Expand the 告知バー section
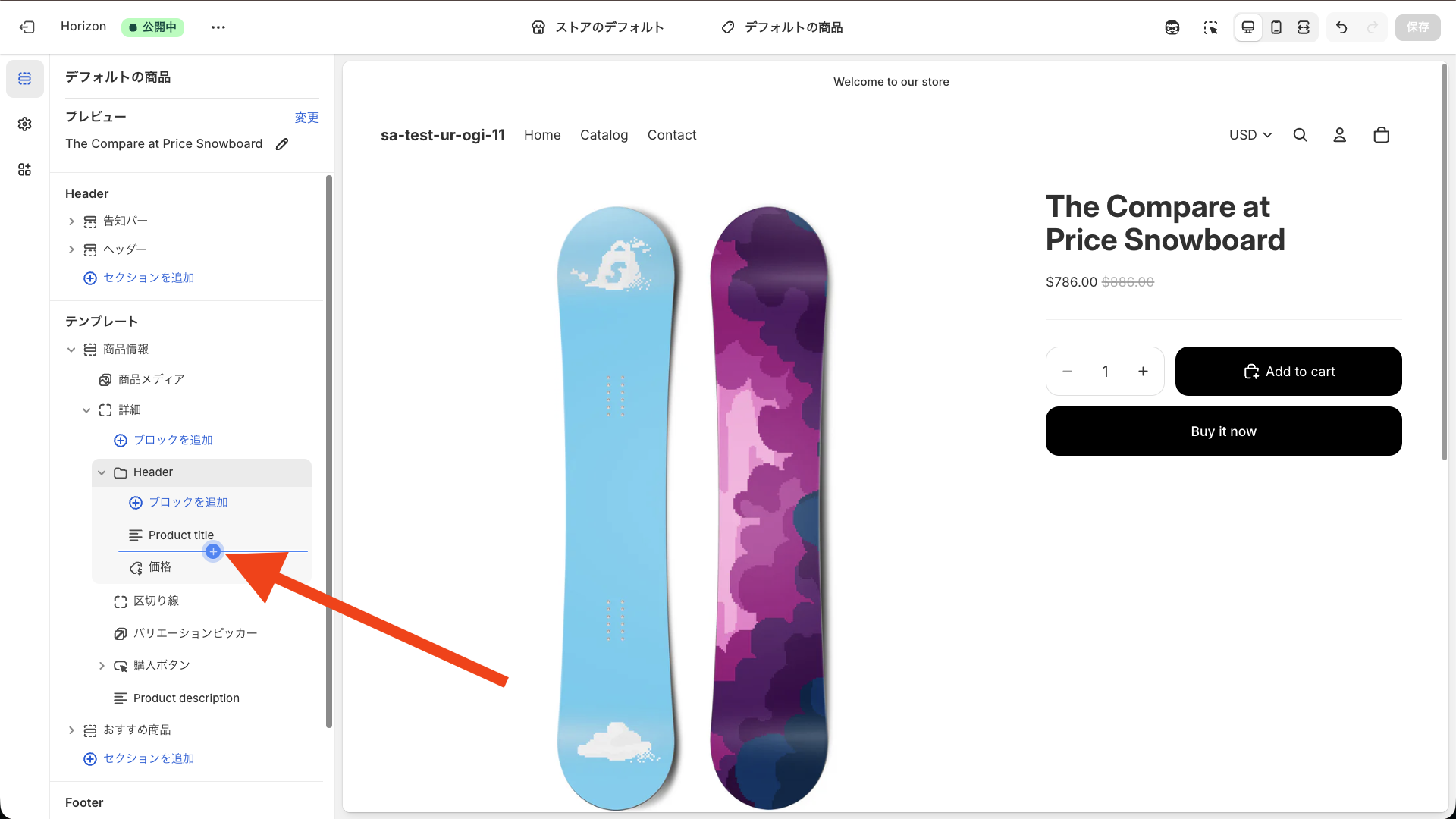1456x819 pixels. click(x=71, y=221)
